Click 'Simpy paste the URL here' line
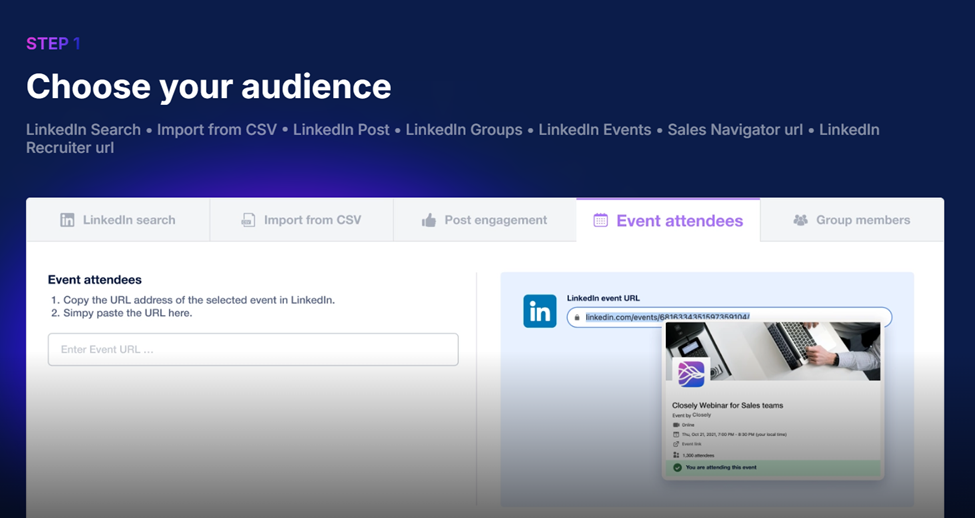Viewport: 975px width, 518px height. pos(127,313)
